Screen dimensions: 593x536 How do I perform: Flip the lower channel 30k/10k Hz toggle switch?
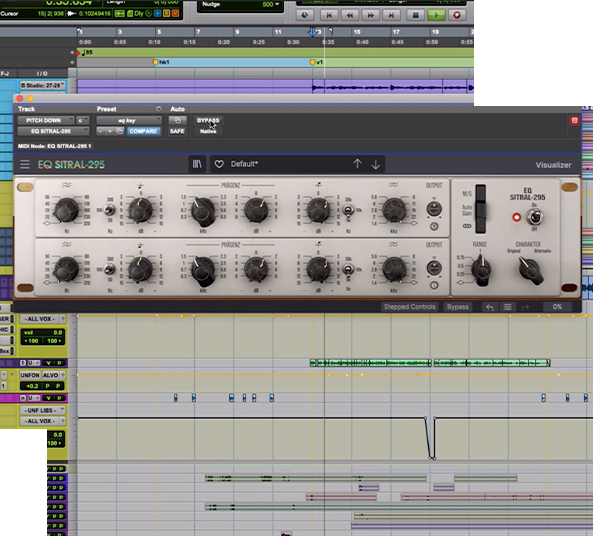click(348, 269)
